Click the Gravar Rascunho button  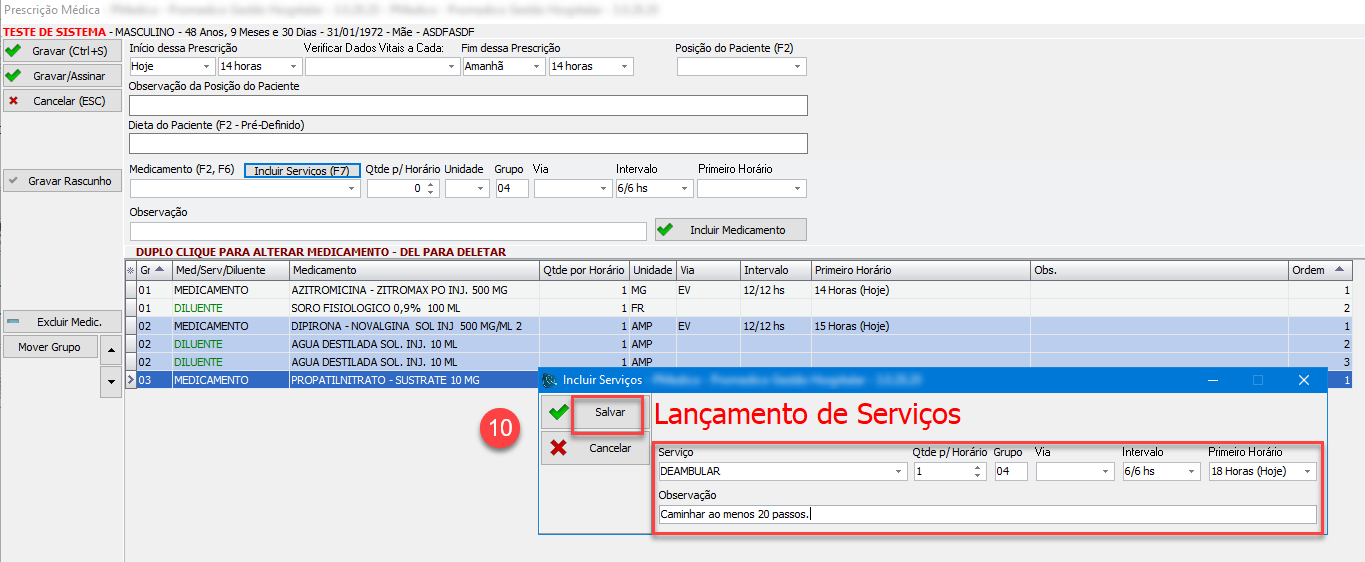62,181
